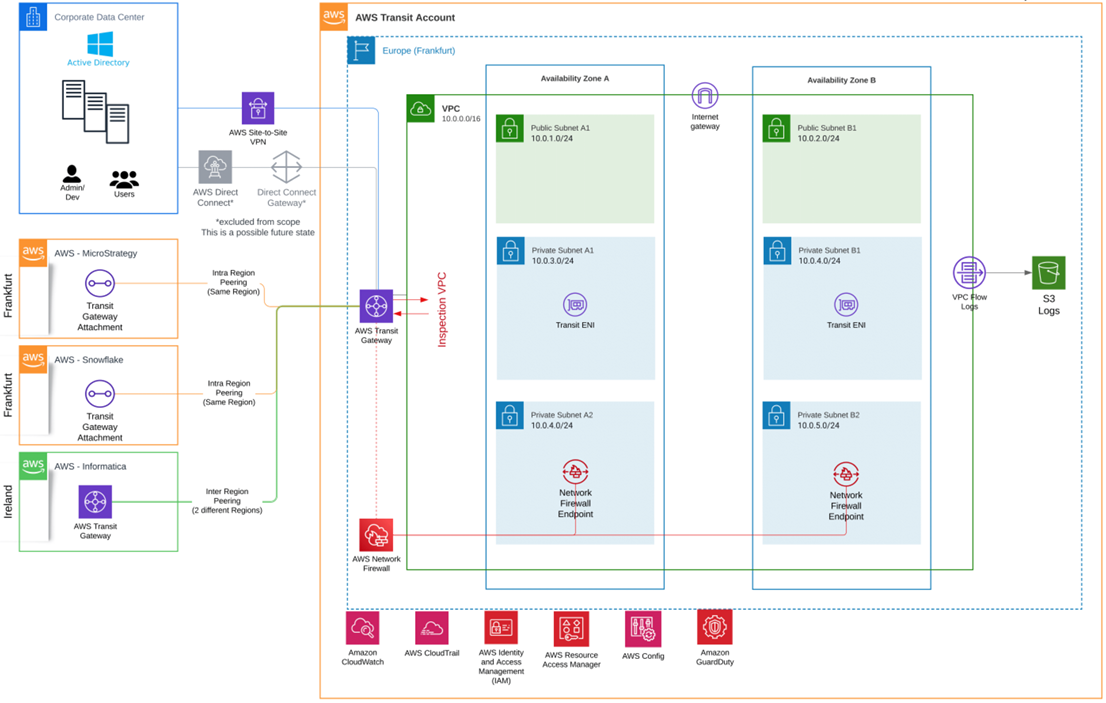Click the Users group icon
Viewport: 1106px width, 703px height.
[x=124, y=179]
